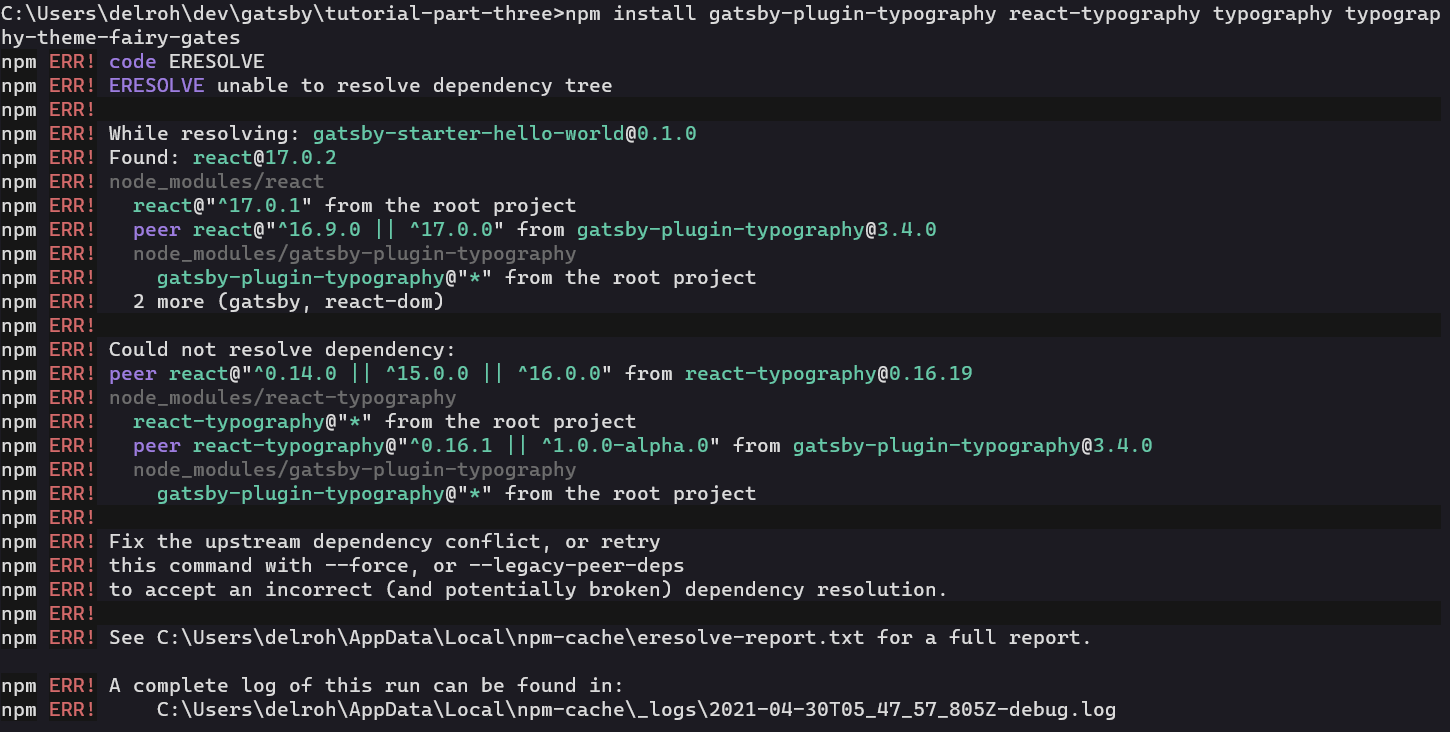Image resolution: width=1450 pixels, height=732 pixels.
Task: Click 'hy-theme-fairy-gates' wrapped command line
Action: click(120, 38)
